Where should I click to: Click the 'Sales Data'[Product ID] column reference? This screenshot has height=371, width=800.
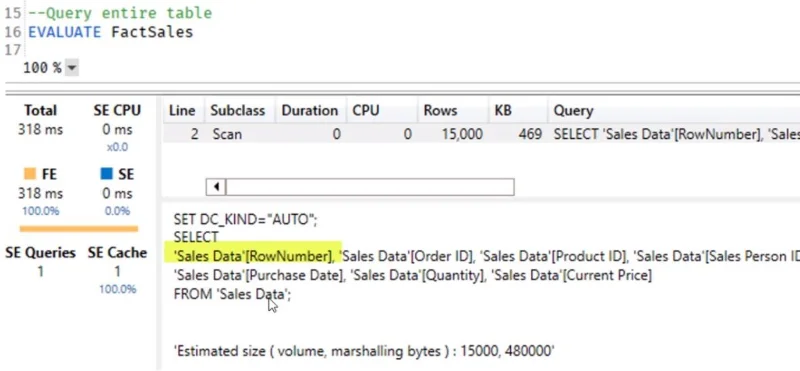pos(553,256)
